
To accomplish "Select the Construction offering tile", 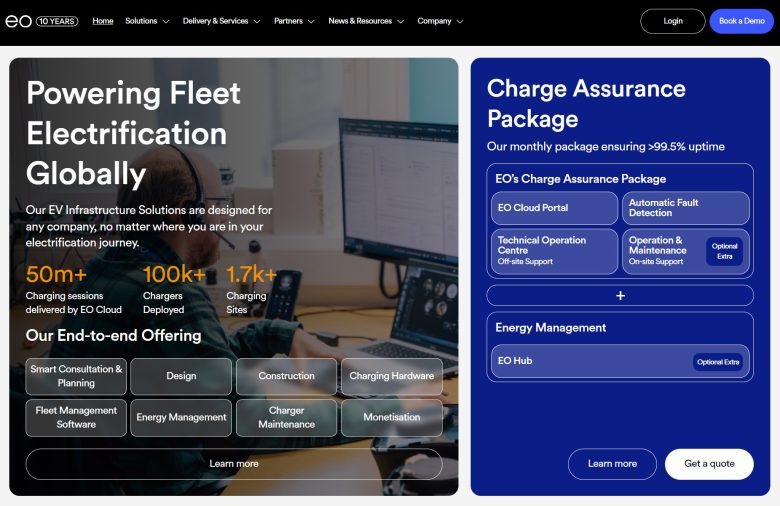I will [287, 376].
